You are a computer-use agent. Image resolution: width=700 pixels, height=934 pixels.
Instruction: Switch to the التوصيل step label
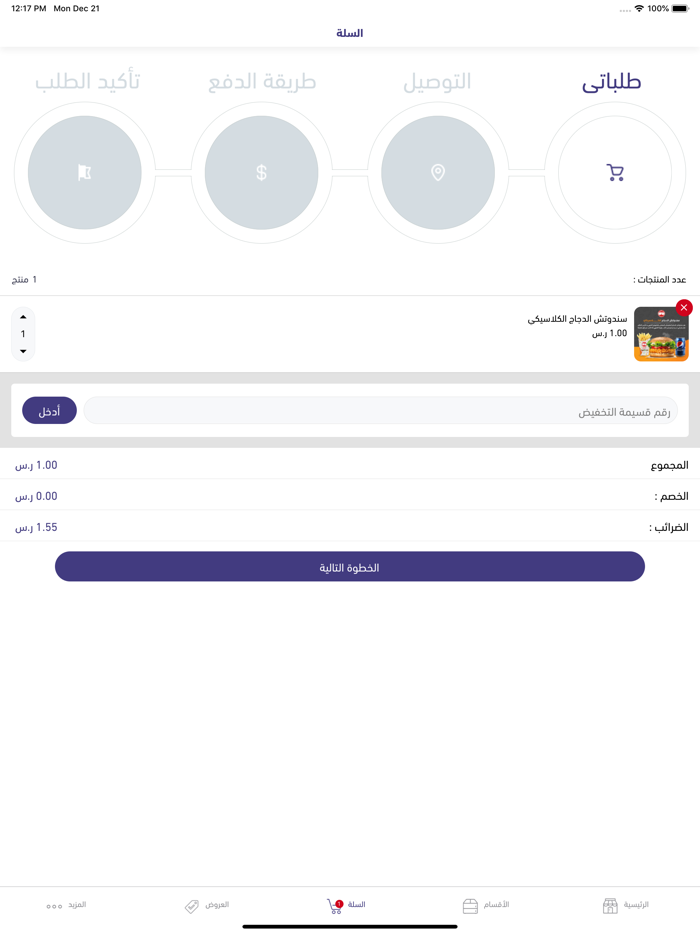click(x=437, y=82)
